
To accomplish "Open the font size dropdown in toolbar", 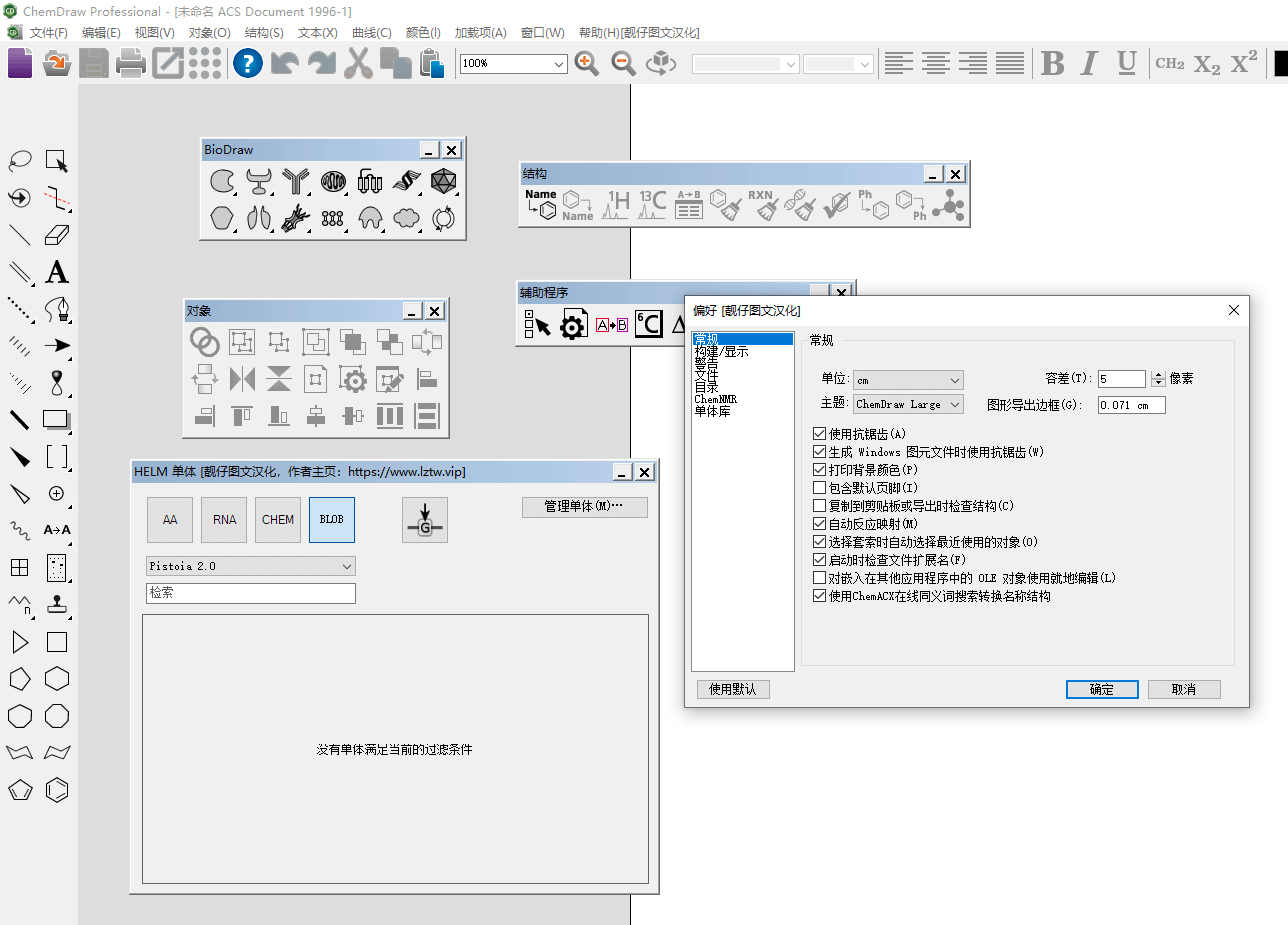I will 839,64.
